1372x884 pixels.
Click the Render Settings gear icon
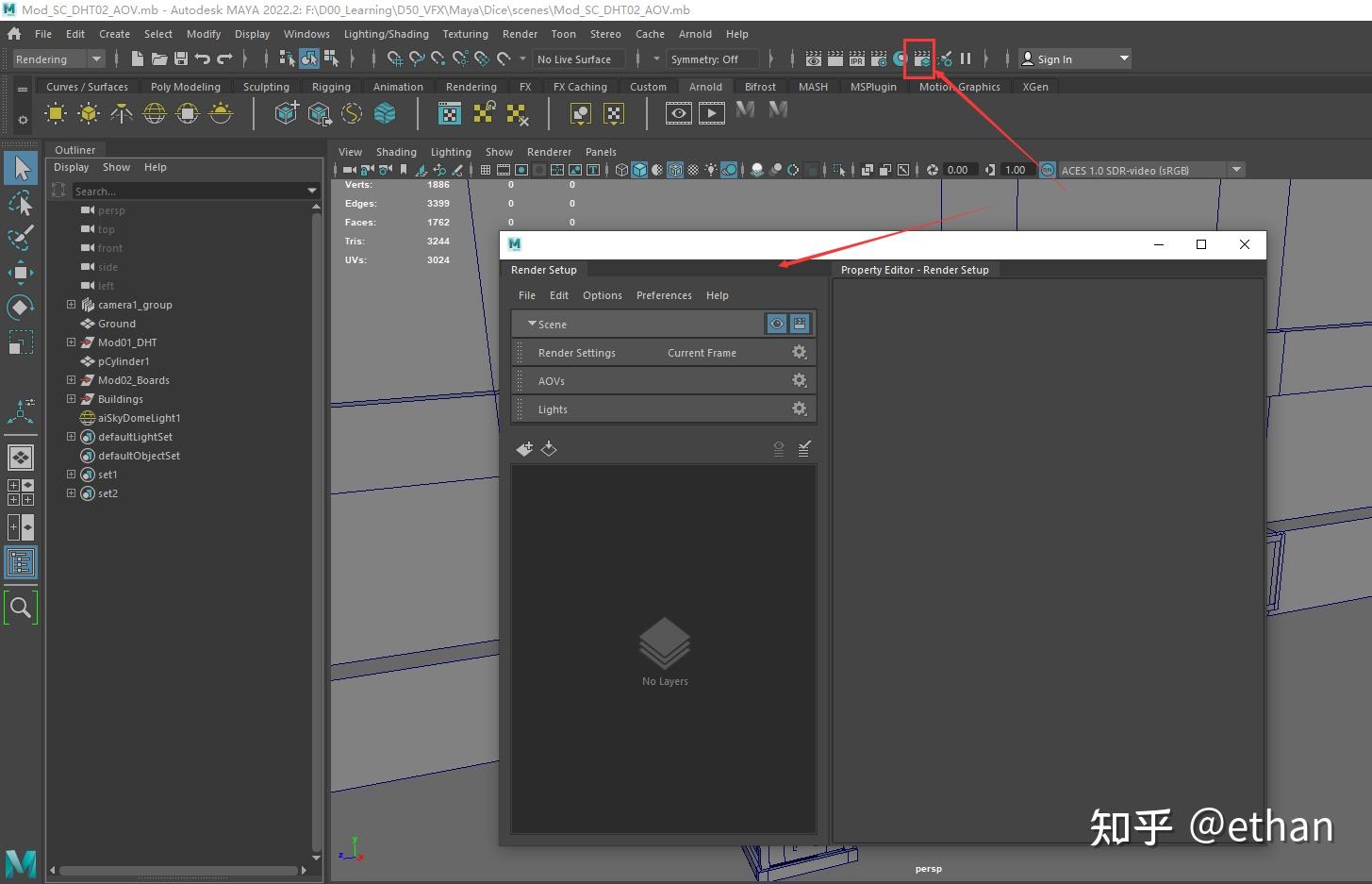pyautogui.click(x=799, y=352)
